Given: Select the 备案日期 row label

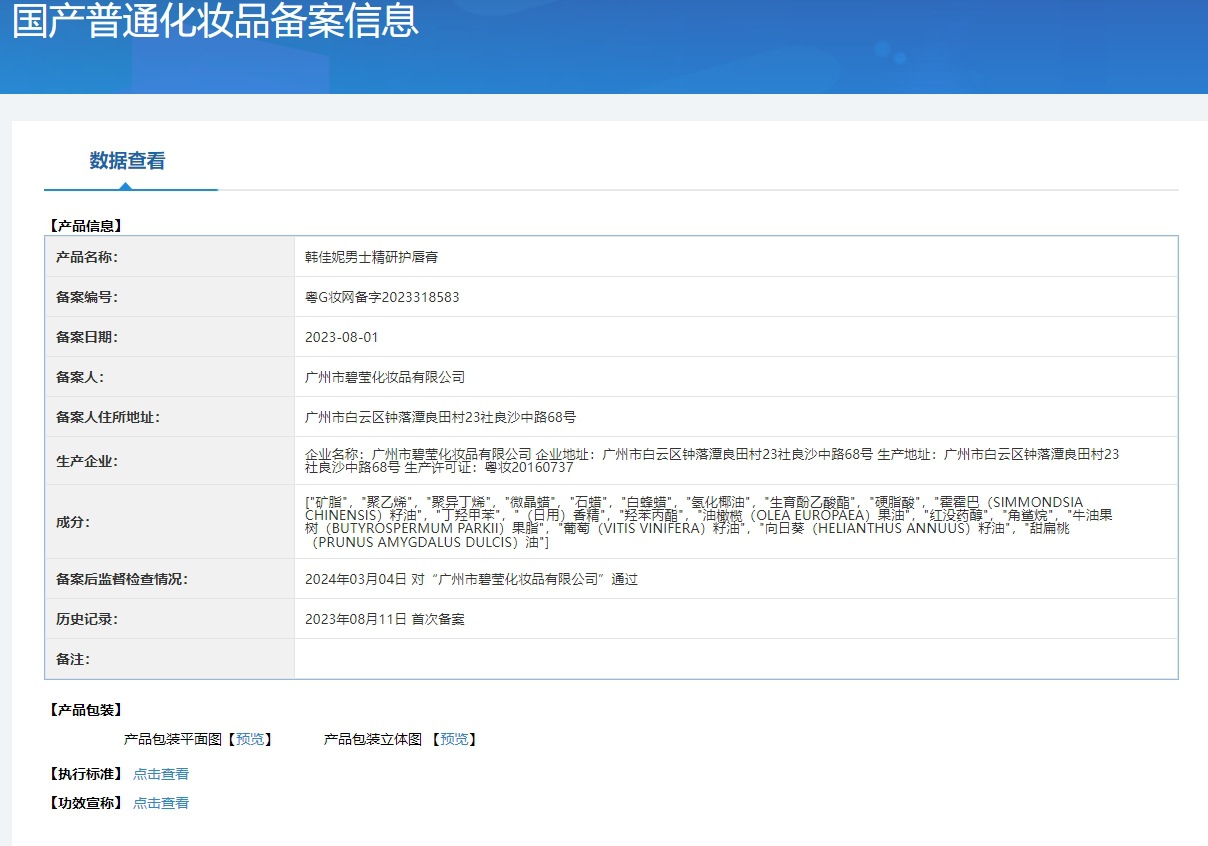Looking at the screenshot, I should pyautogui.click(x=87, y=337).
